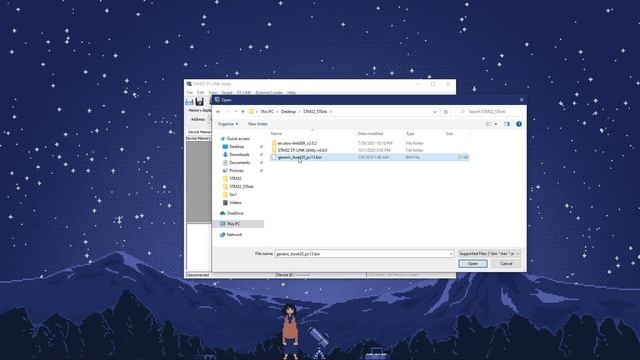The width and height of the screenshot is (640, 360).
Task: Click inside the Search STM32_STlink box
Action: [x=490, y=111]
